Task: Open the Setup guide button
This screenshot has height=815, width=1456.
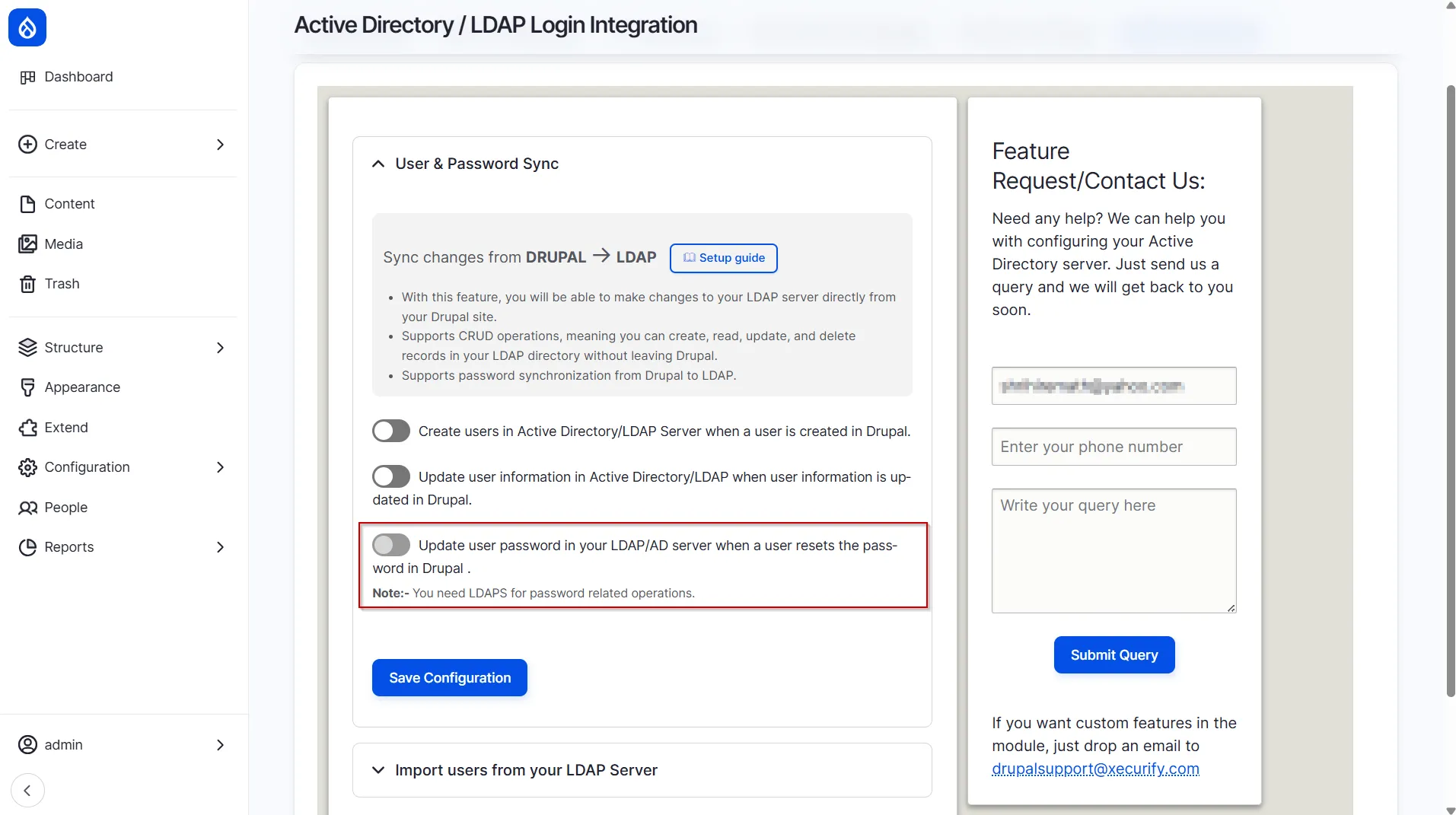Action: point(724,258)
